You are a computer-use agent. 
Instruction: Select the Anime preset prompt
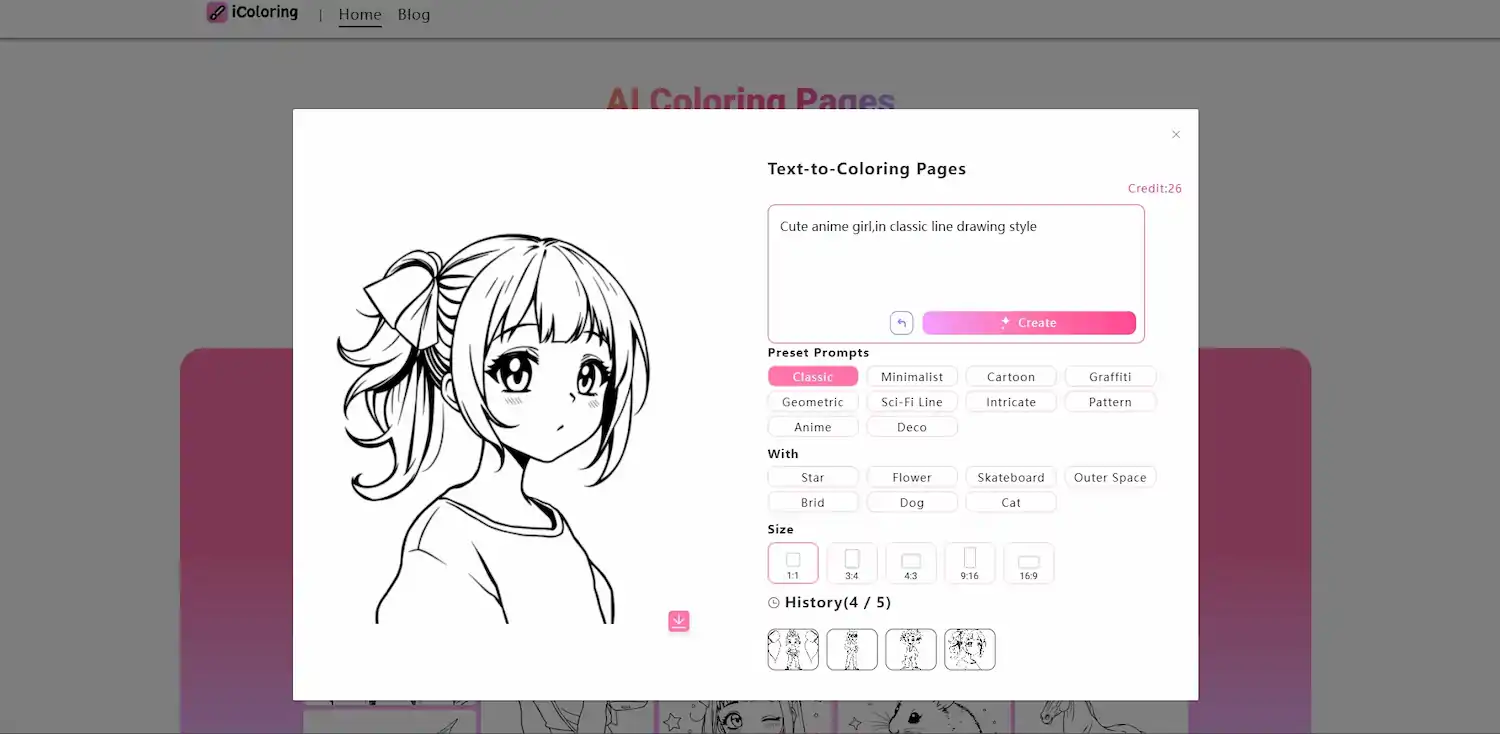click(x=812, y=426)
